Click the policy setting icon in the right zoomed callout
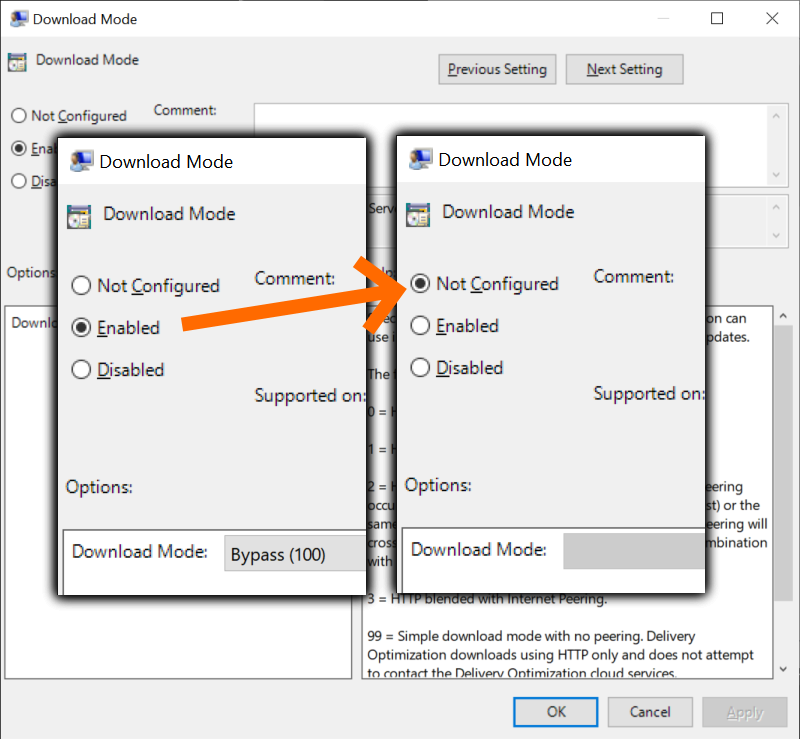Screen dimensions: 800x739 [x=418, y=214]
